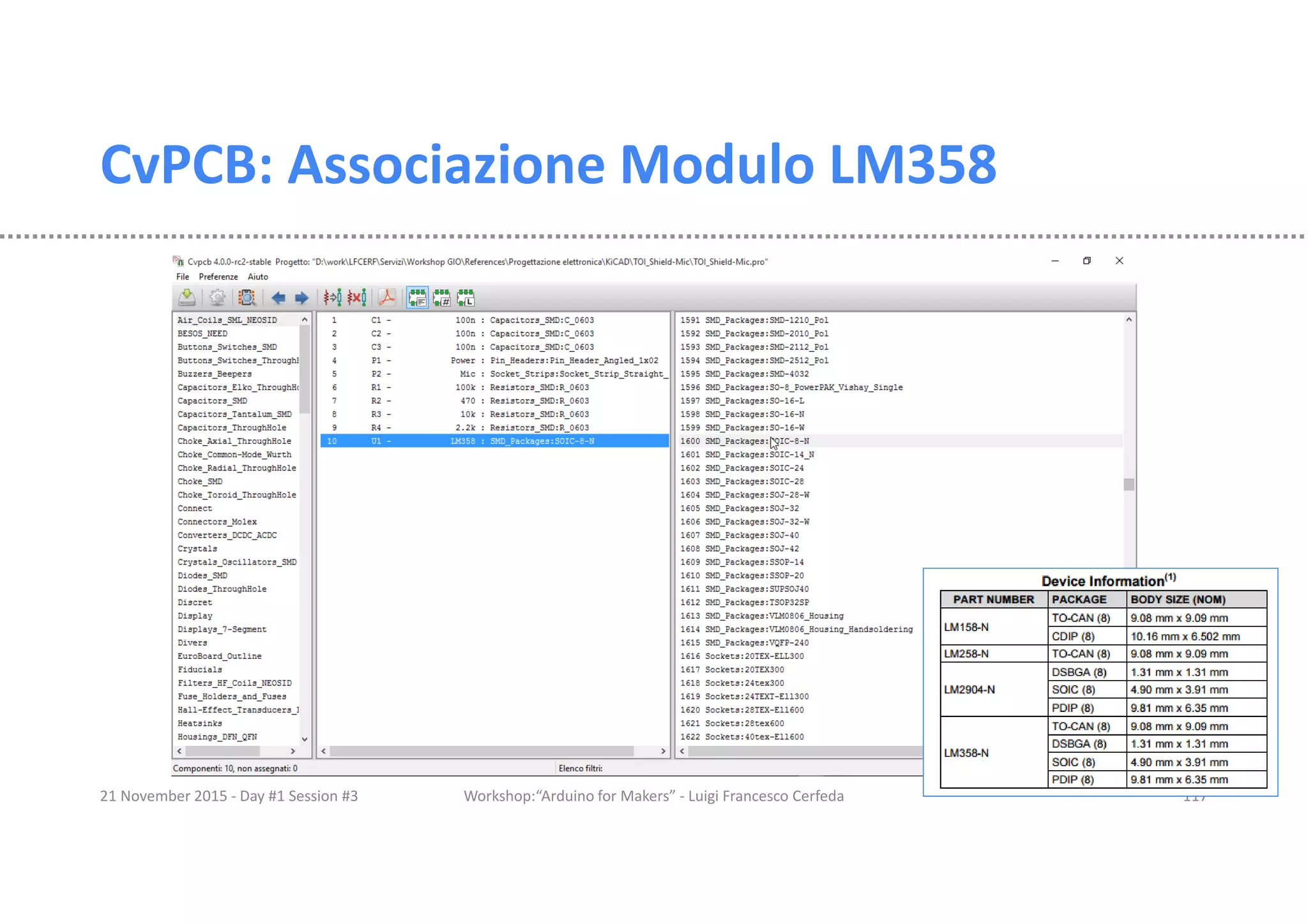Open the Preferenze menu
Screen dimensions: 1308x924
tap(218, 276)
